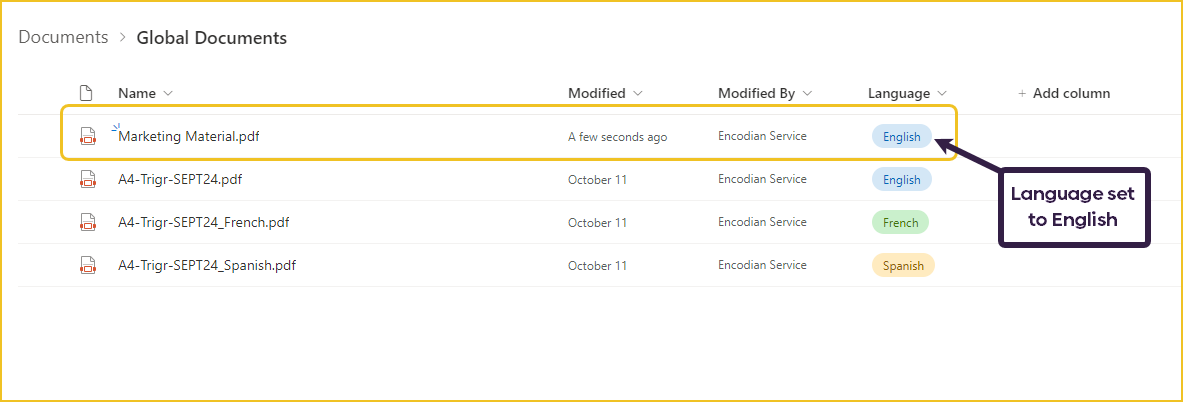Click PDF icon beside A4-Trigr-SEPT24_French.pdf
This screenshot has height=402, width=1183.
click(87, 222)
